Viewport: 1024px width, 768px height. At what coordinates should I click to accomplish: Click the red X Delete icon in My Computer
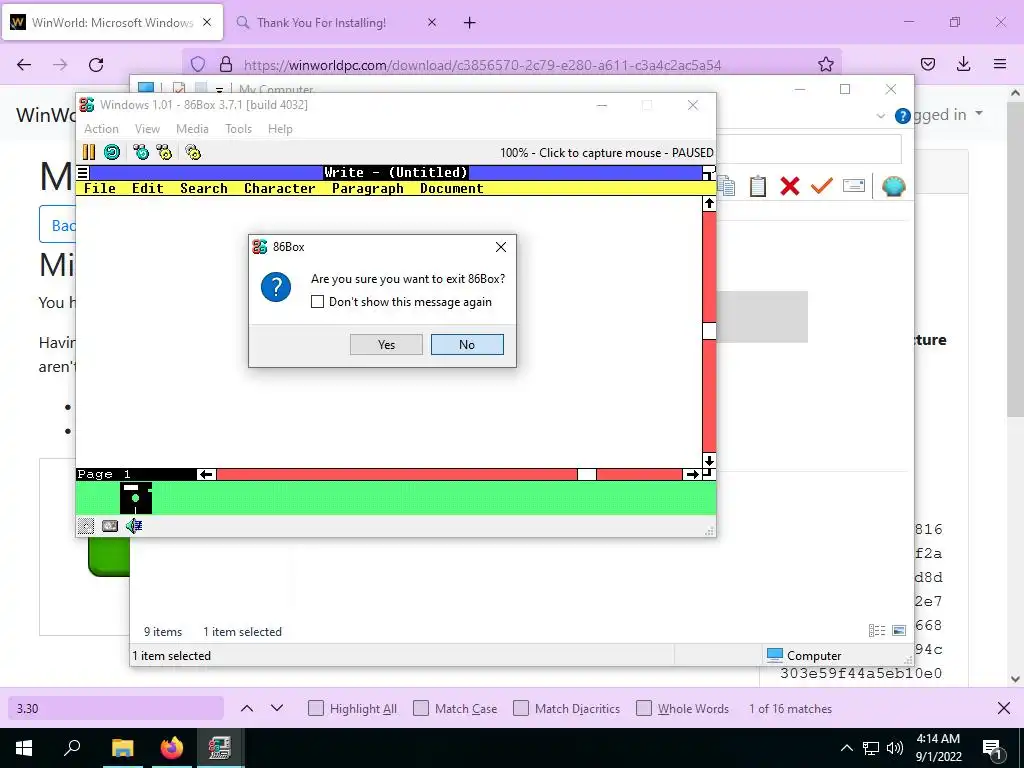tap(790, 186)
